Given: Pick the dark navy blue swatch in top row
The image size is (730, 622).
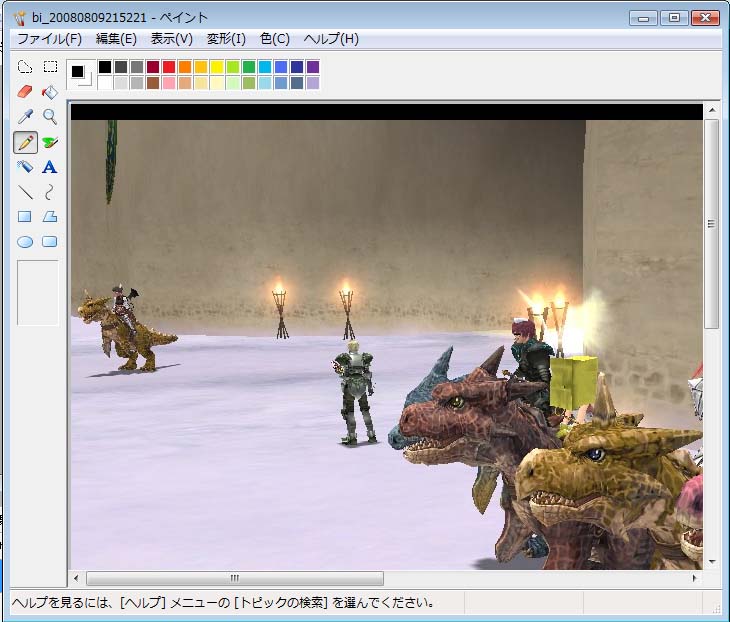Looking at the screenshot, I should [297, 67].
